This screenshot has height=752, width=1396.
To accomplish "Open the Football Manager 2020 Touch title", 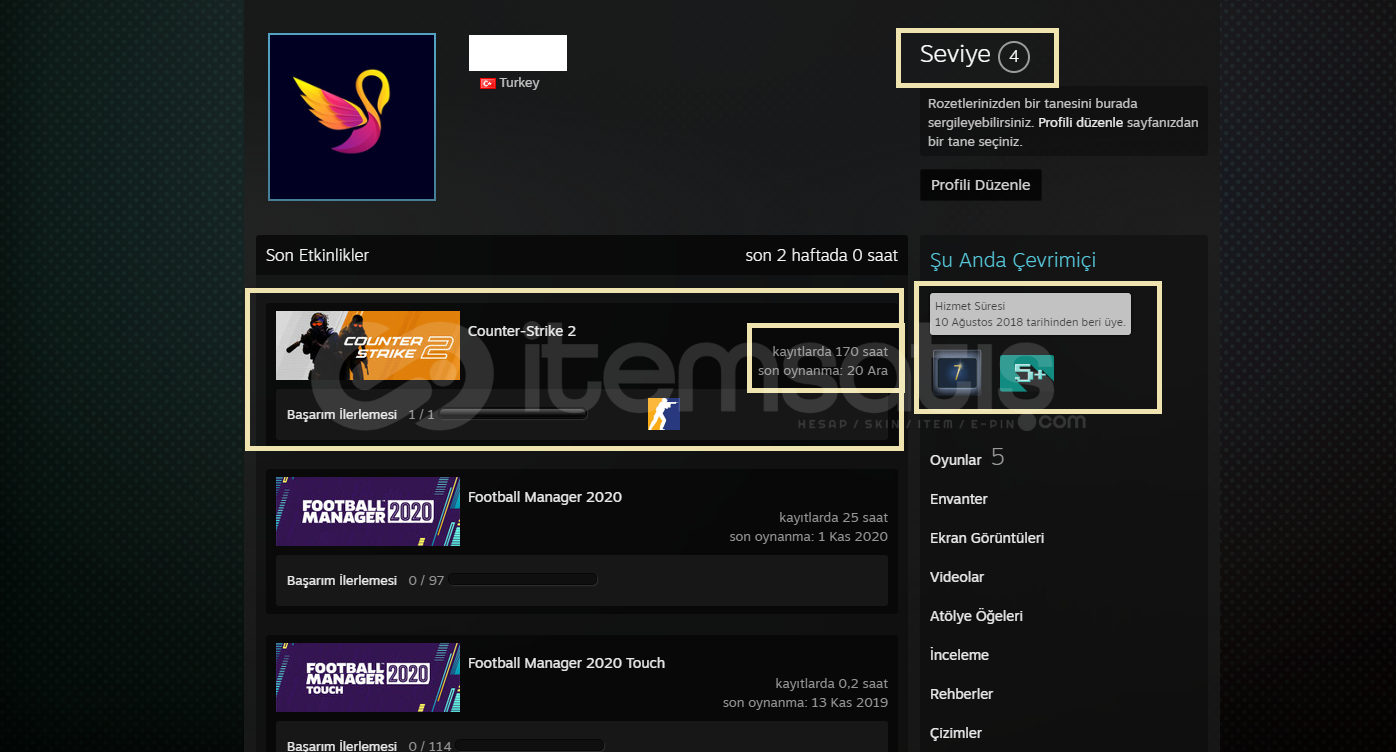I will pos(566,663).
